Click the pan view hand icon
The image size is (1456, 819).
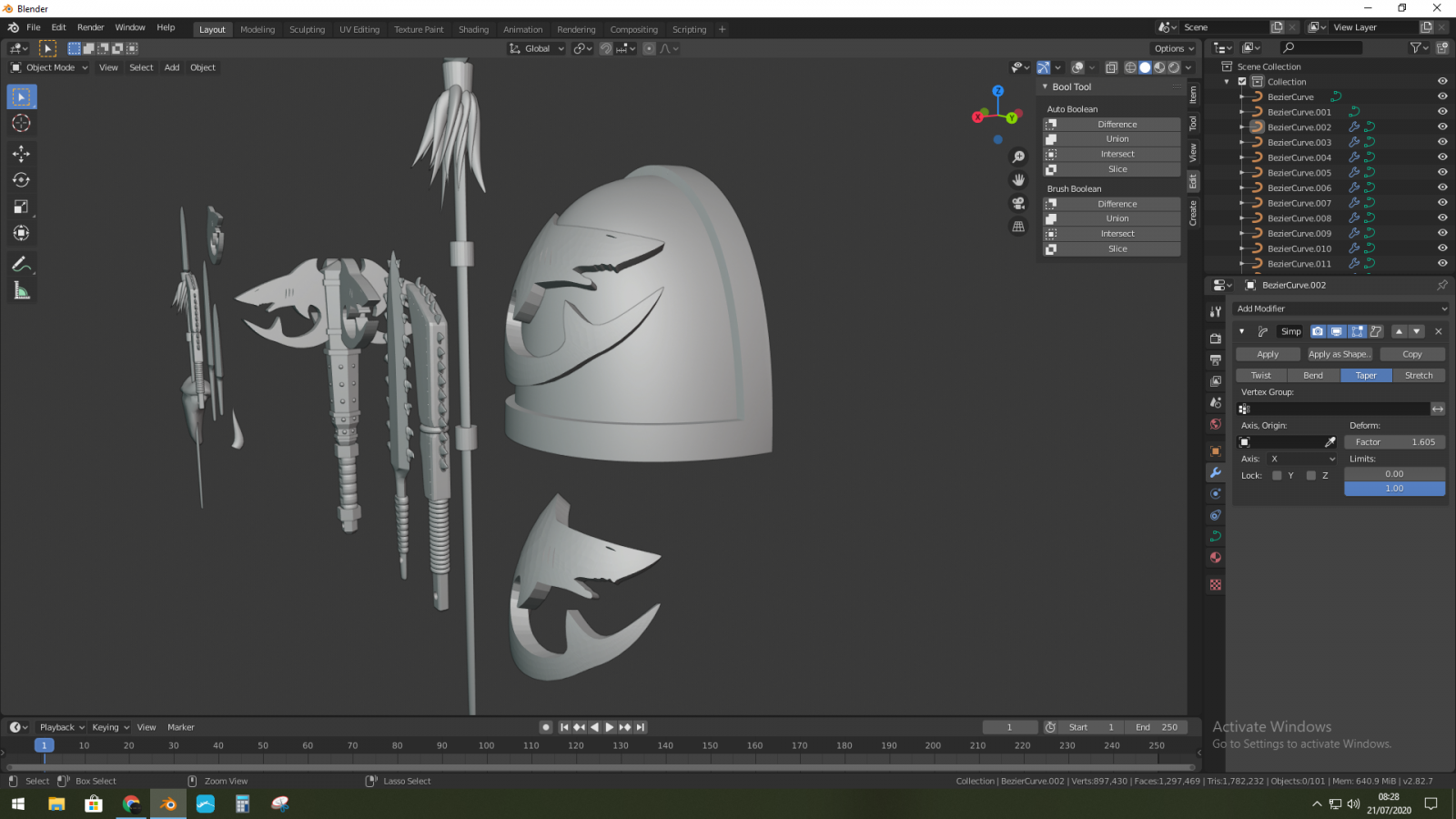[1018, 180]
